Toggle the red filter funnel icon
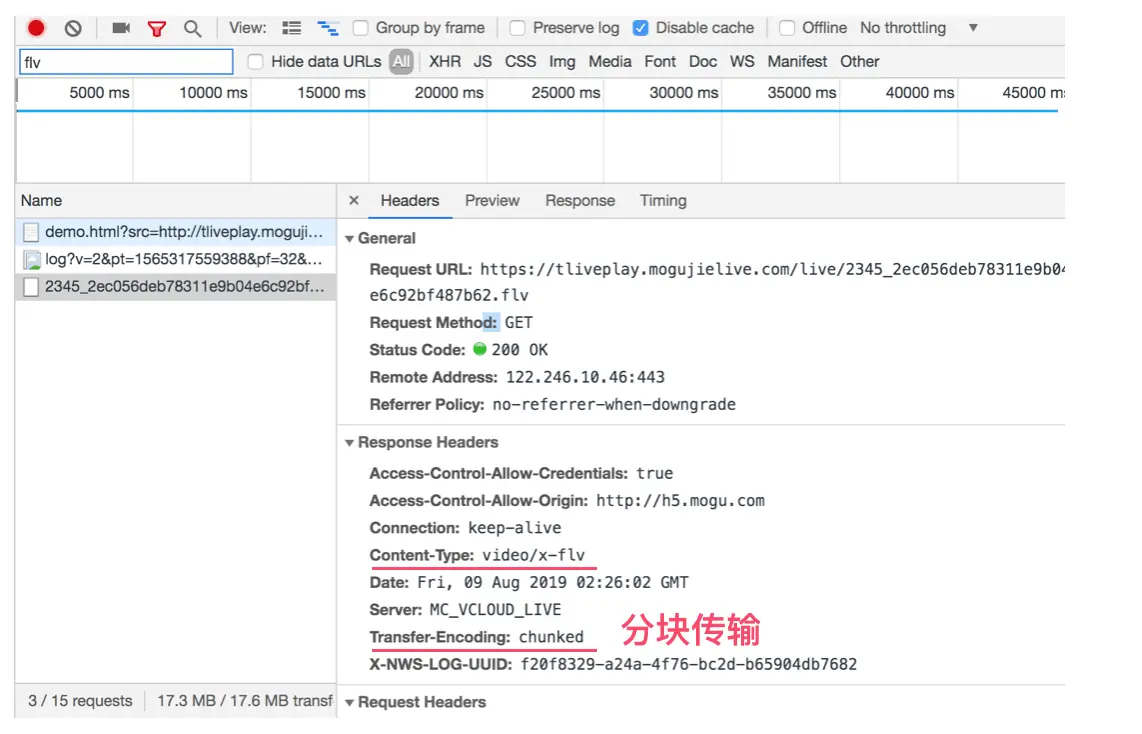 coord(157,29)
